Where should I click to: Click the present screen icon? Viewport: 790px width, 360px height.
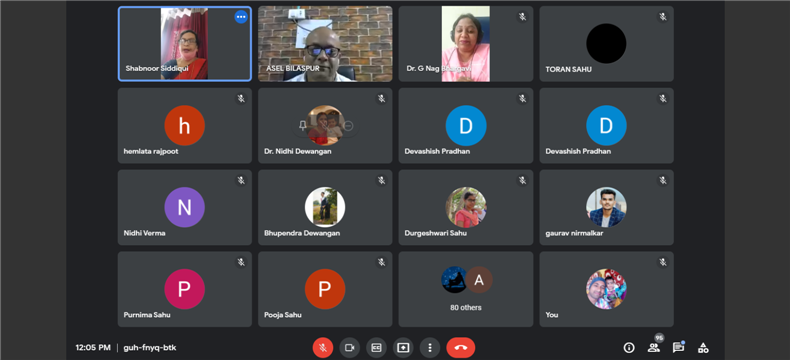(403, 347)
